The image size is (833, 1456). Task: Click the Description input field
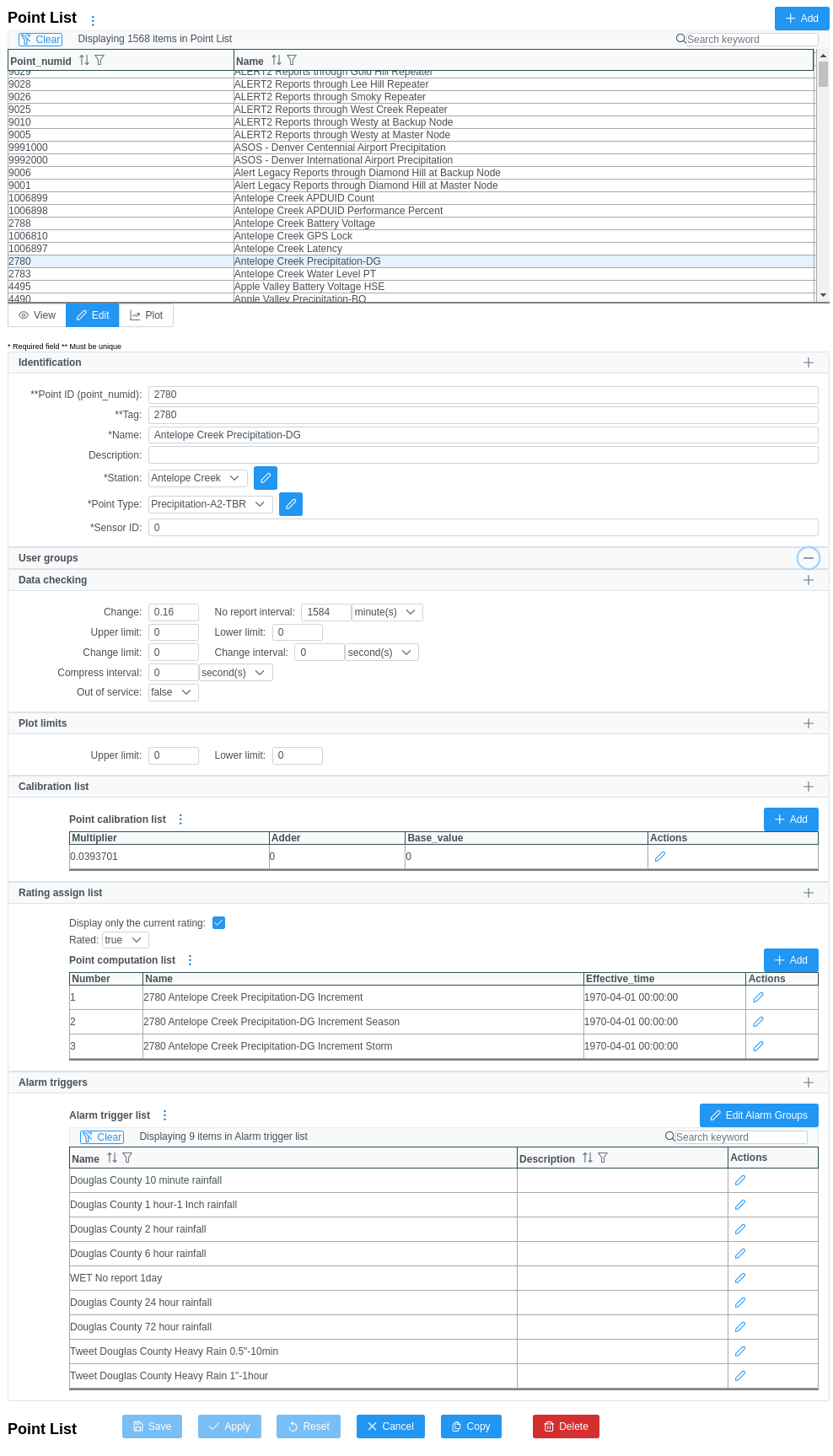483,455
